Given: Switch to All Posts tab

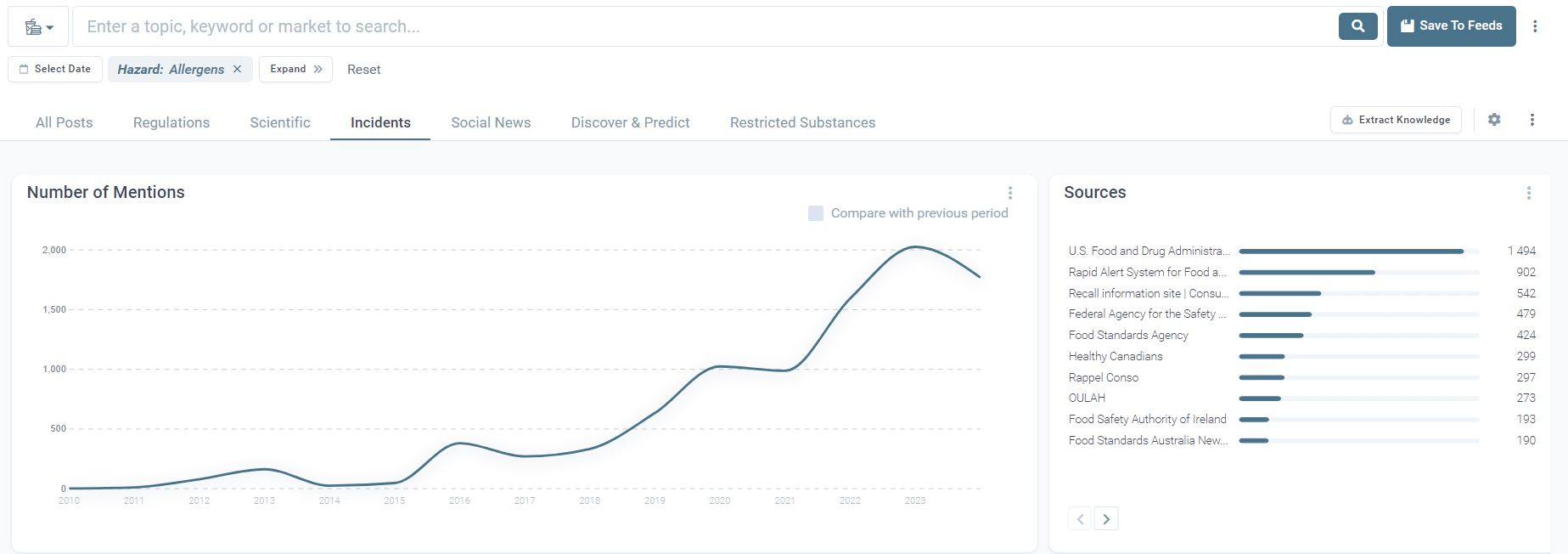Looking at the screenshot, I should click(65, 122).
